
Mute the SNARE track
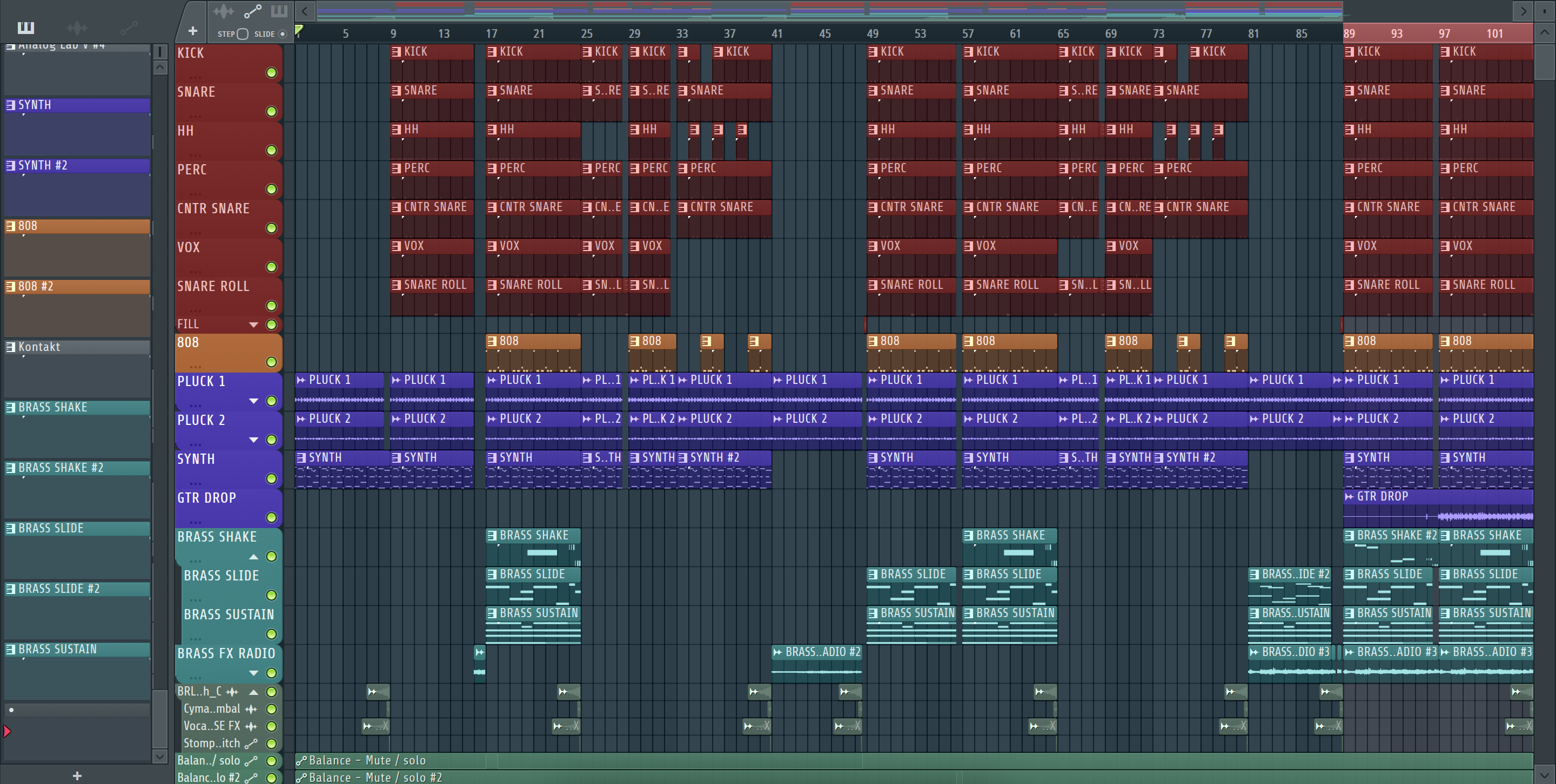point(271,111)
